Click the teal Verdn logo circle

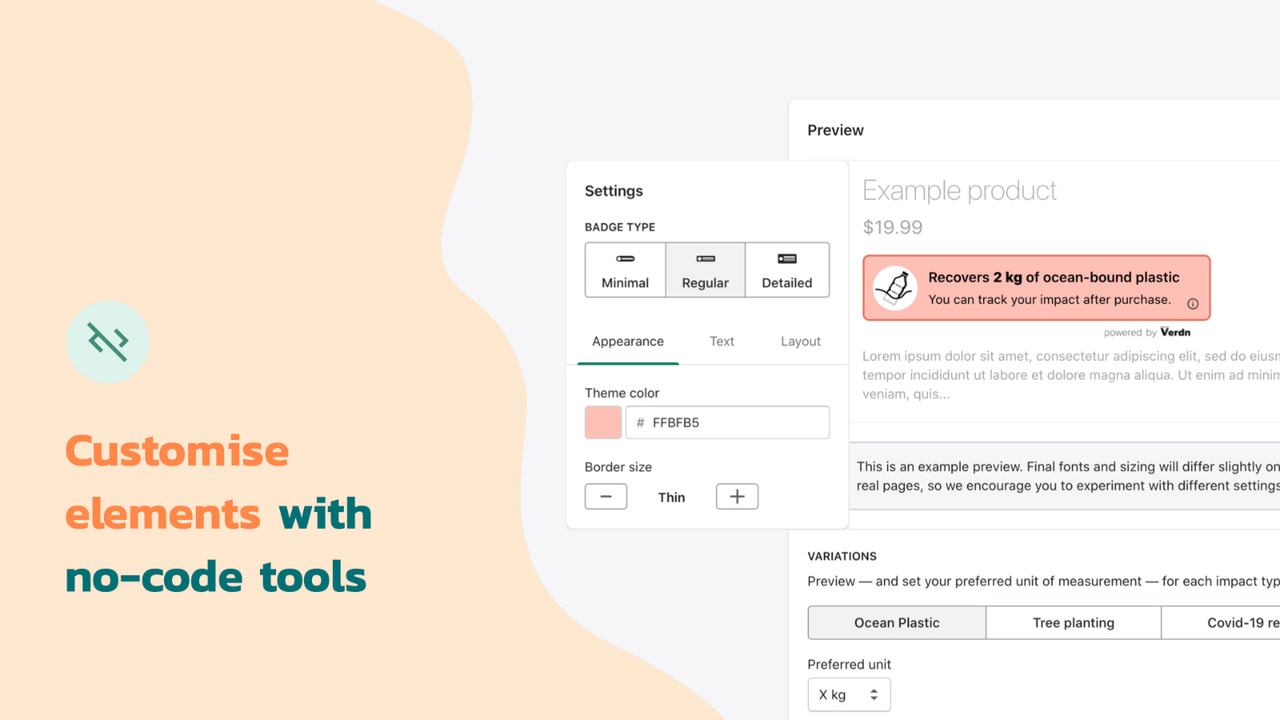[x=108, y=341]
